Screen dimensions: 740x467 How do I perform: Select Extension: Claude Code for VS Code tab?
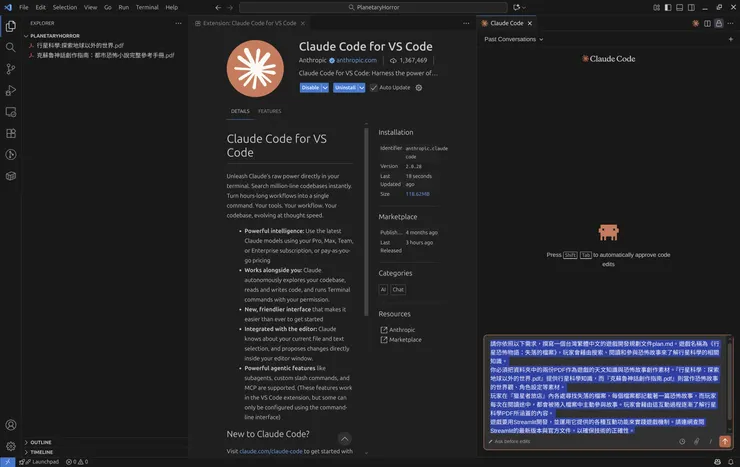pos(250,23)
